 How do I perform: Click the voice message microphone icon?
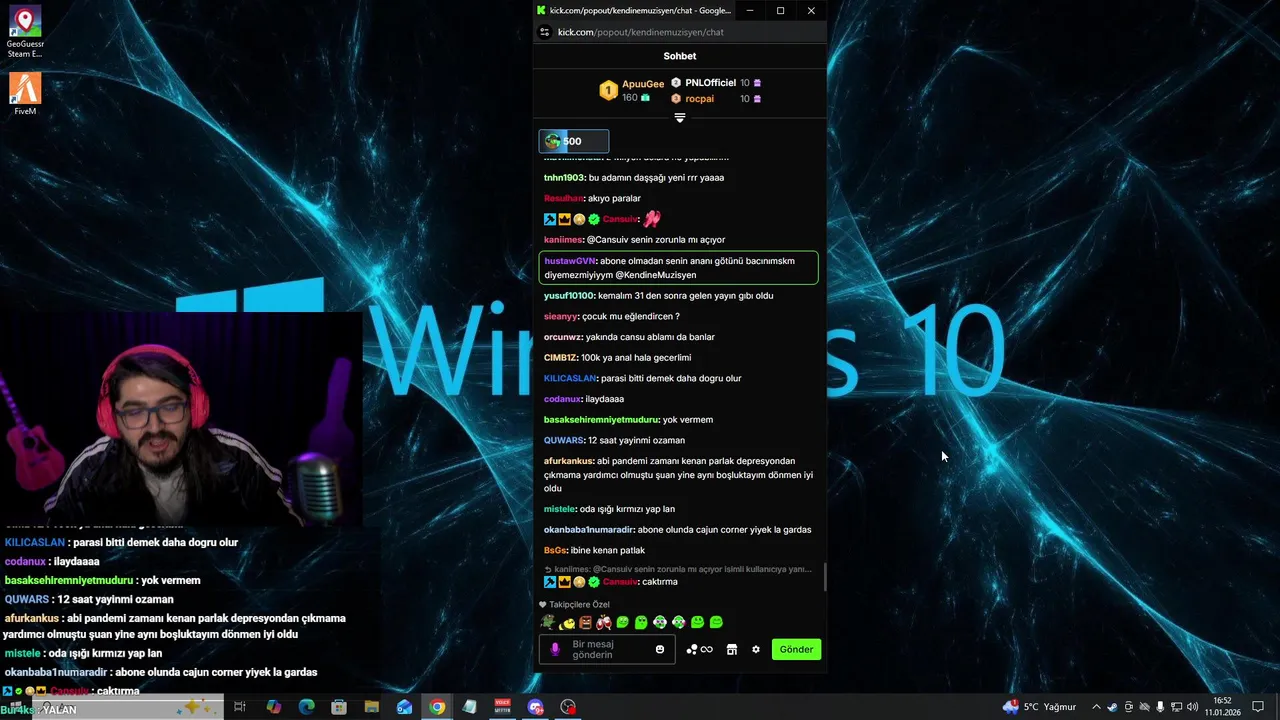pyautogui.click(x=555, y=649)
